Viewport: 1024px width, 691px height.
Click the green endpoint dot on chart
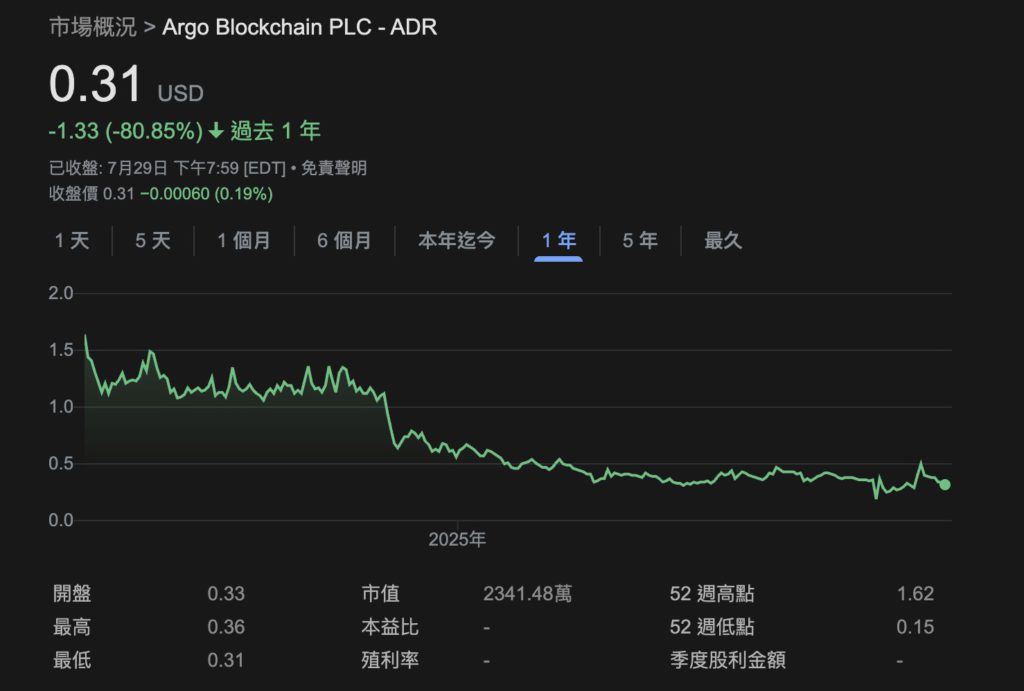pos(945,485)
